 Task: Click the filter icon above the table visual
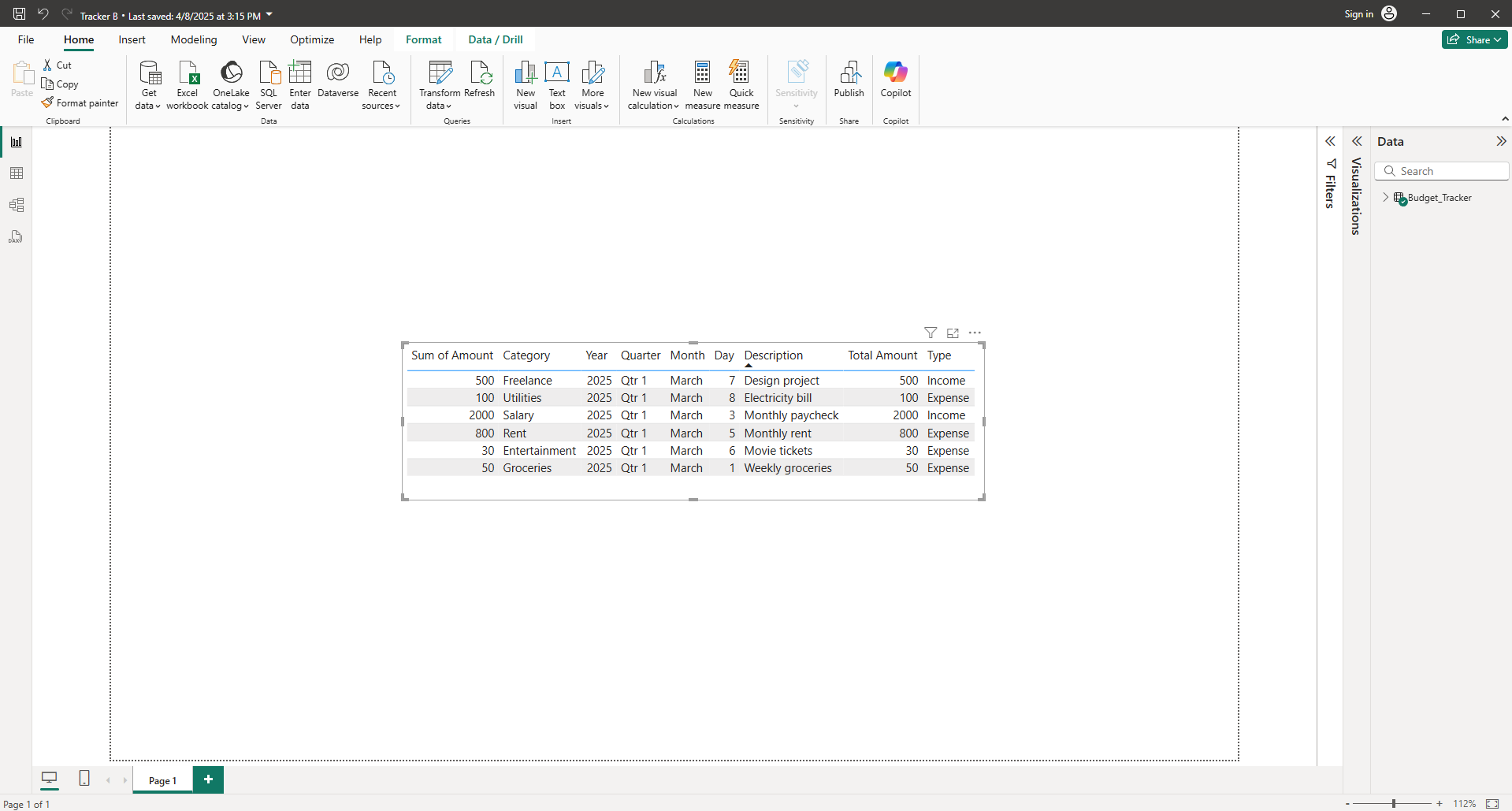931,333
